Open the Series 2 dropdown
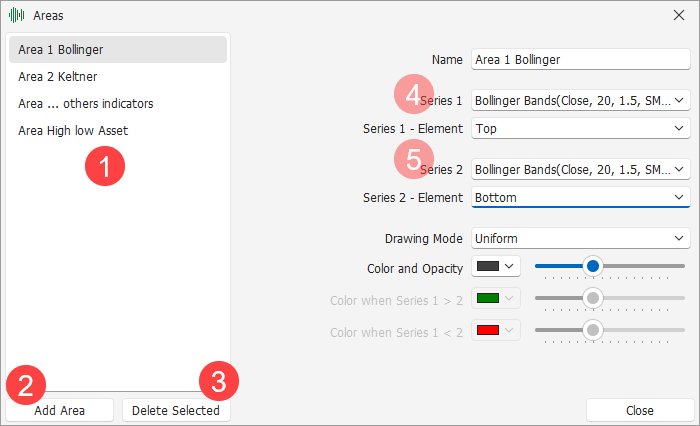 click(x=581, y=169)
